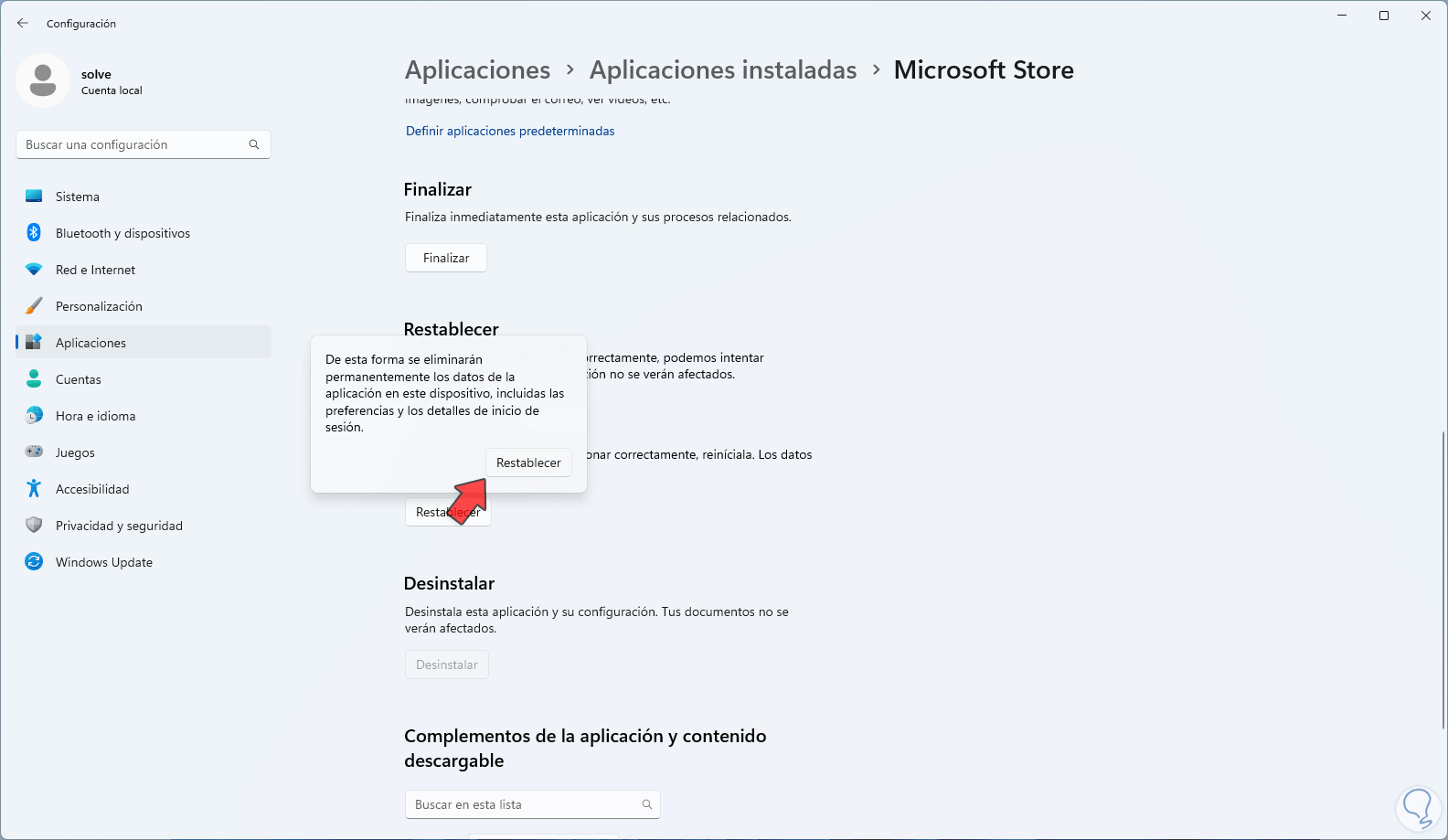Click the Finalizar button
Screen dimensions: 1448x840
click(x=446, y=258)
